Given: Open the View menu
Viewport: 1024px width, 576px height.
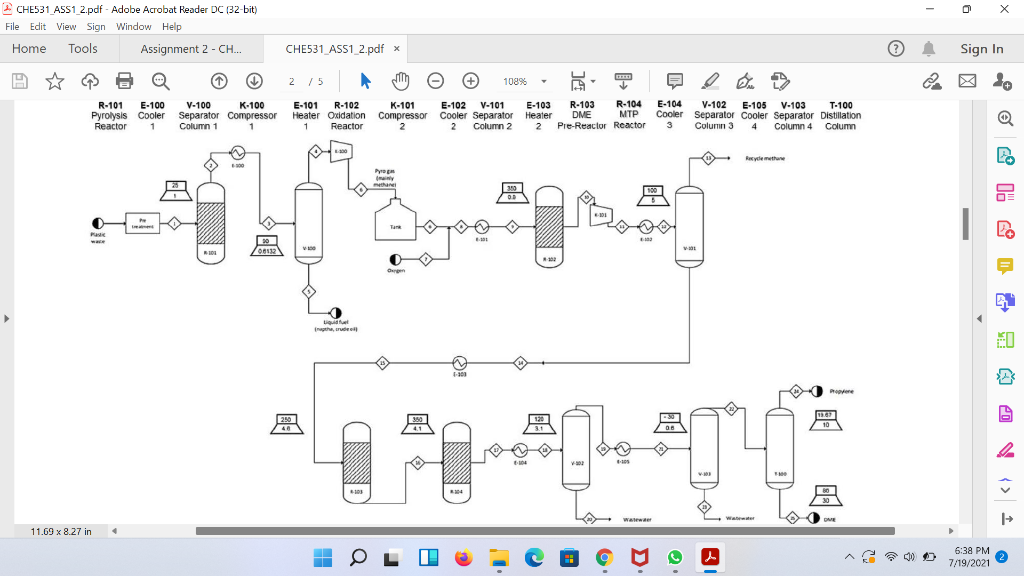Looking at the screenshot, I should point(66,26).
